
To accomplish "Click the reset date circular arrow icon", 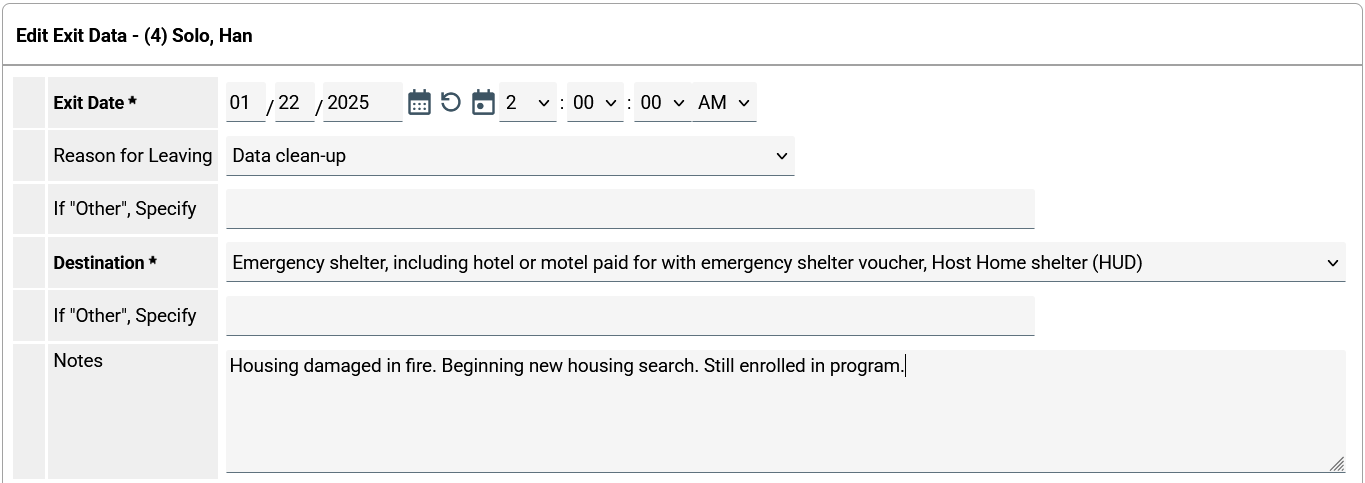I will (451, 102).
